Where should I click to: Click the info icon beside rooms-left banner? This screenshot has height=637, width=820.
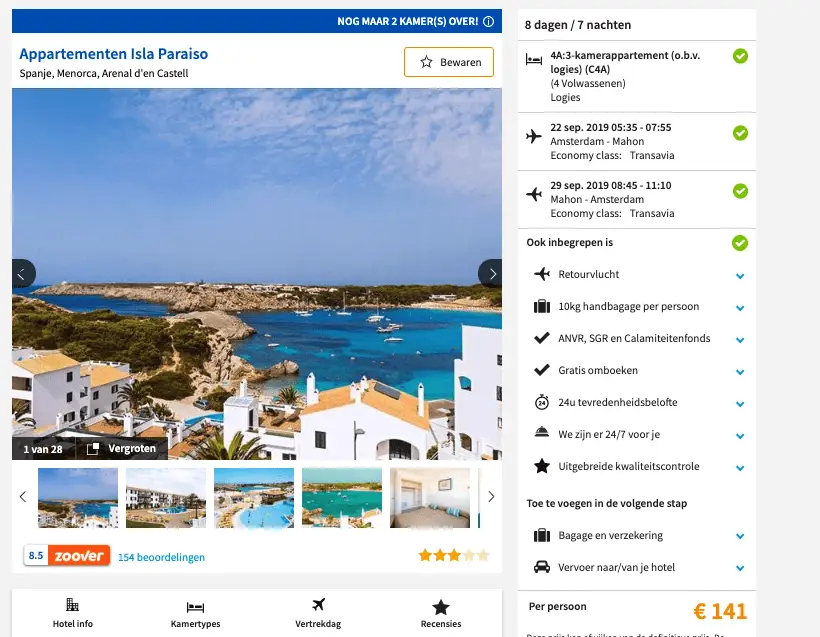(x=488, y=21)
